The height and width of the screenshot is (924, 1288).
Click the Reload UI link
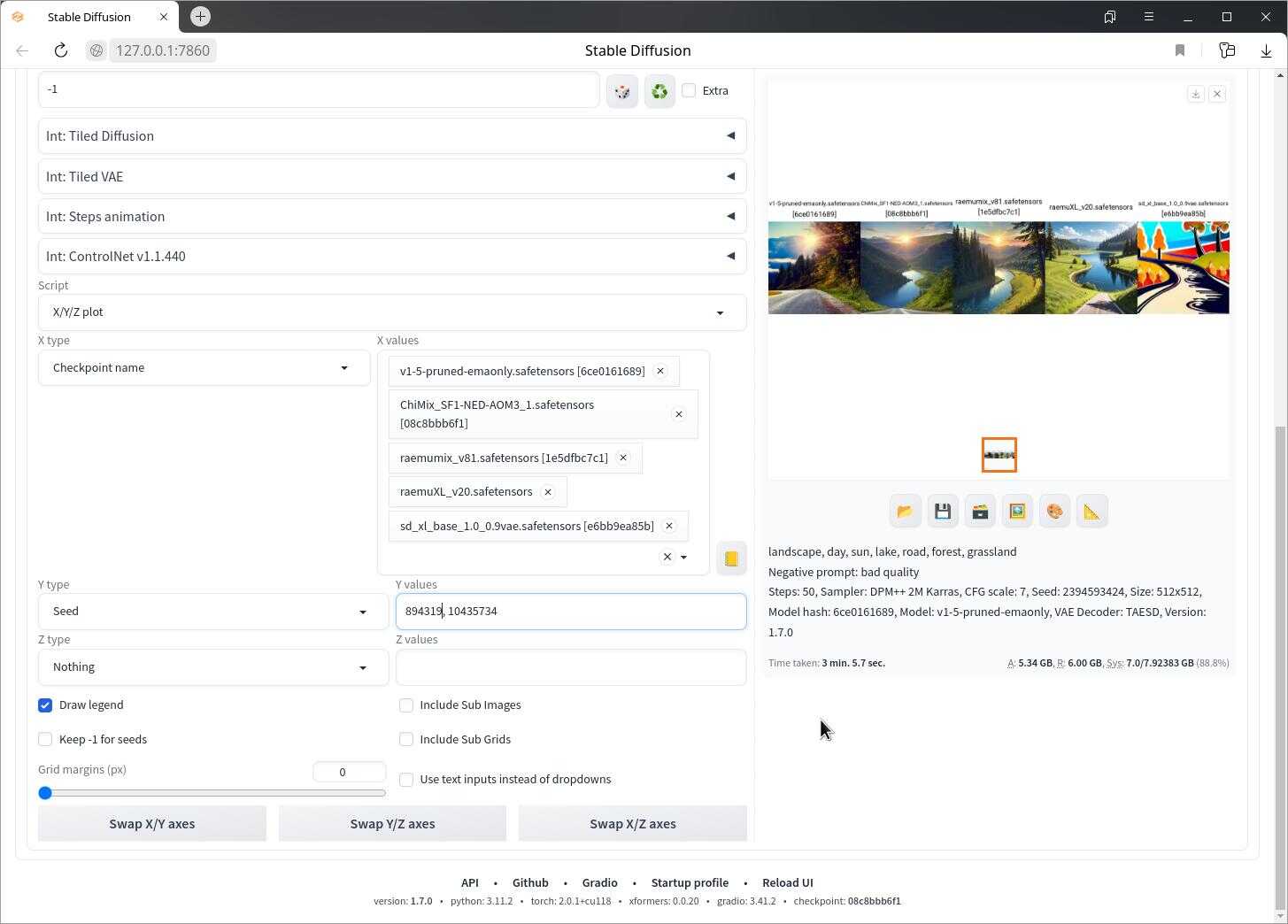click(788, 882)
